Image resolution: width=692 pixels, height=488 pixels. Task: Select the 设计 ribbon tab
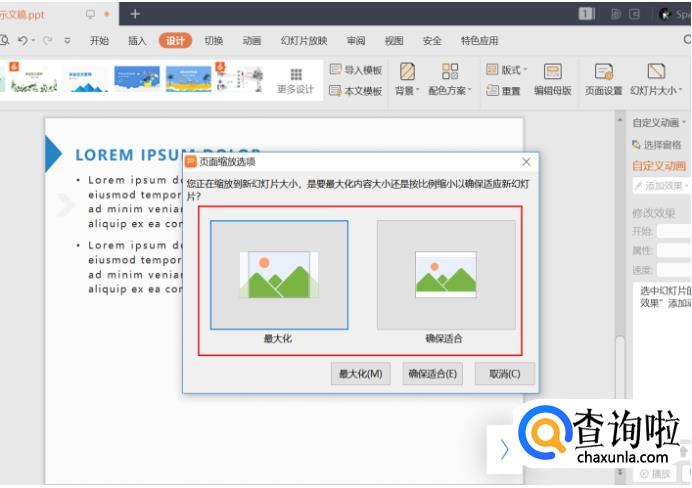[x=175, y=41]
